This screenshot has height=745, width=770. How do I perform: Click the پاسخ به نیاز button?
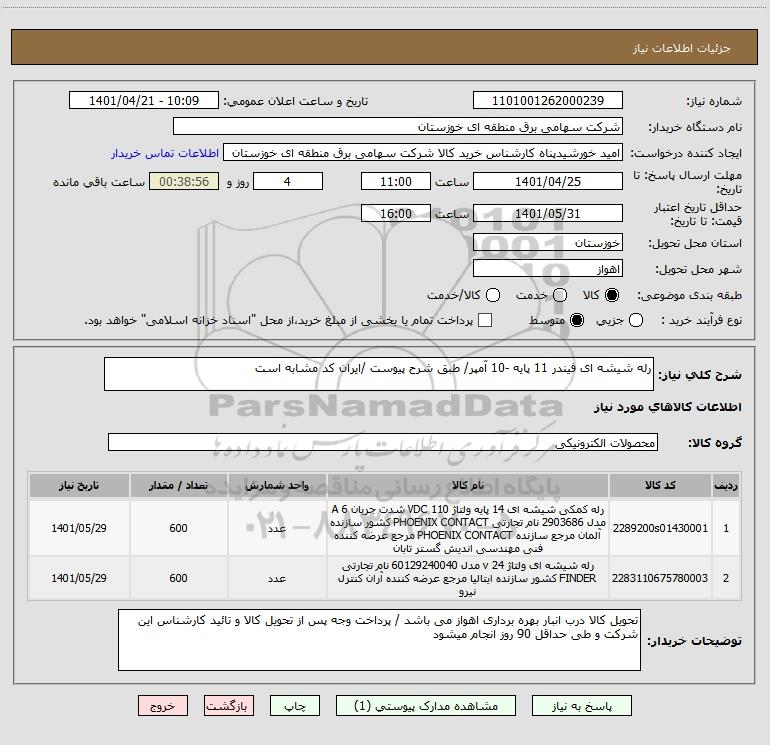click(581, 706)
